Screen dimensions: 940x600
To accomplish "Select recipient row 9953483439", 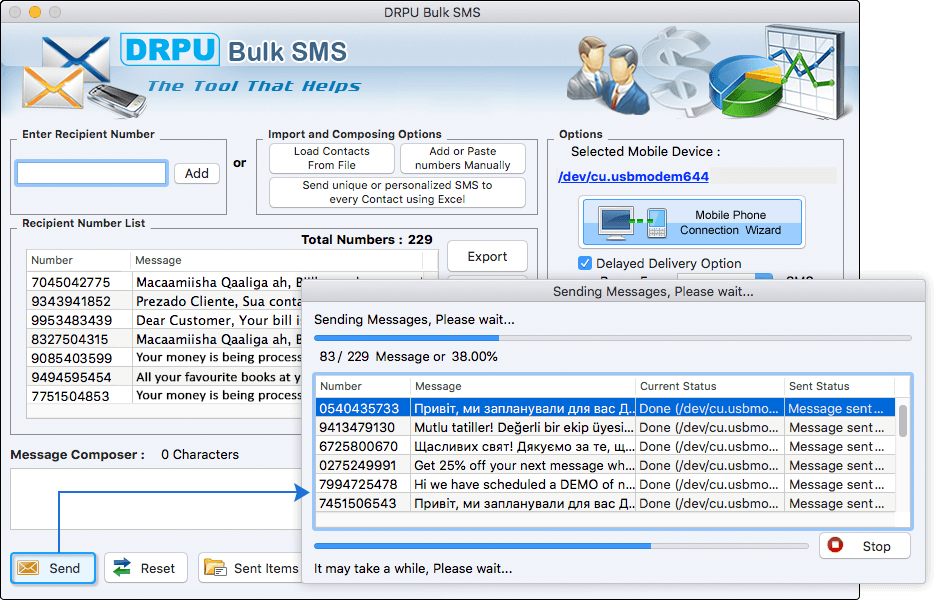I will (164, 320).
